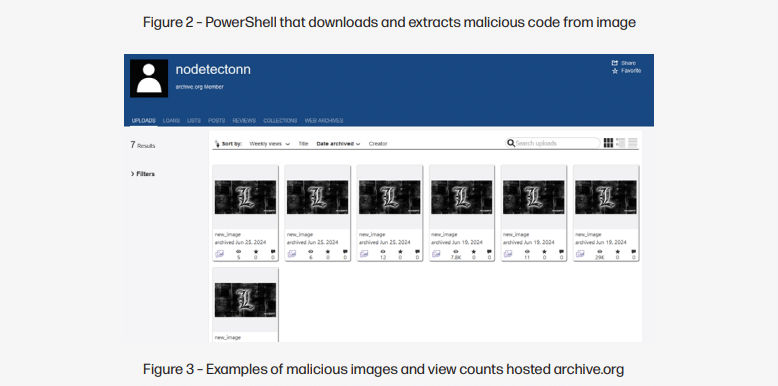Open the UPLOADS tab
This screenshot has width=778, height=386.
[143, 121]
